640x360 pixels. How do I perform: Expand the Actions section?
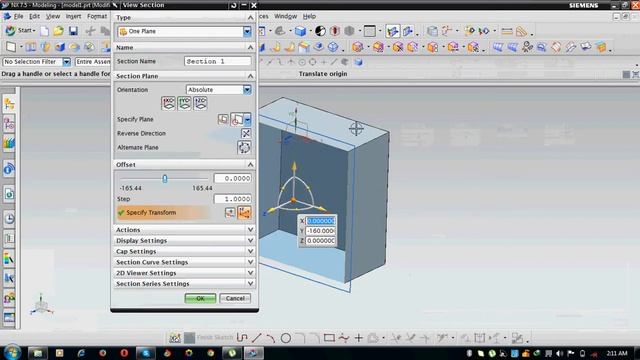tap(184, 230)
